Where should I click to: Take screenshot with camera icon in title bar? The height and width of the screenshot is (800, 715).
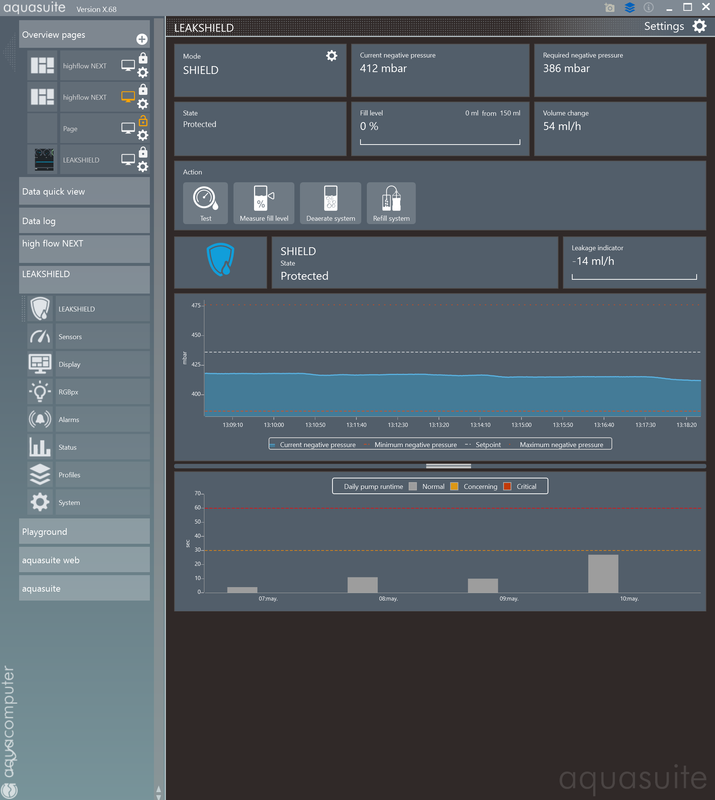[609, 8]
